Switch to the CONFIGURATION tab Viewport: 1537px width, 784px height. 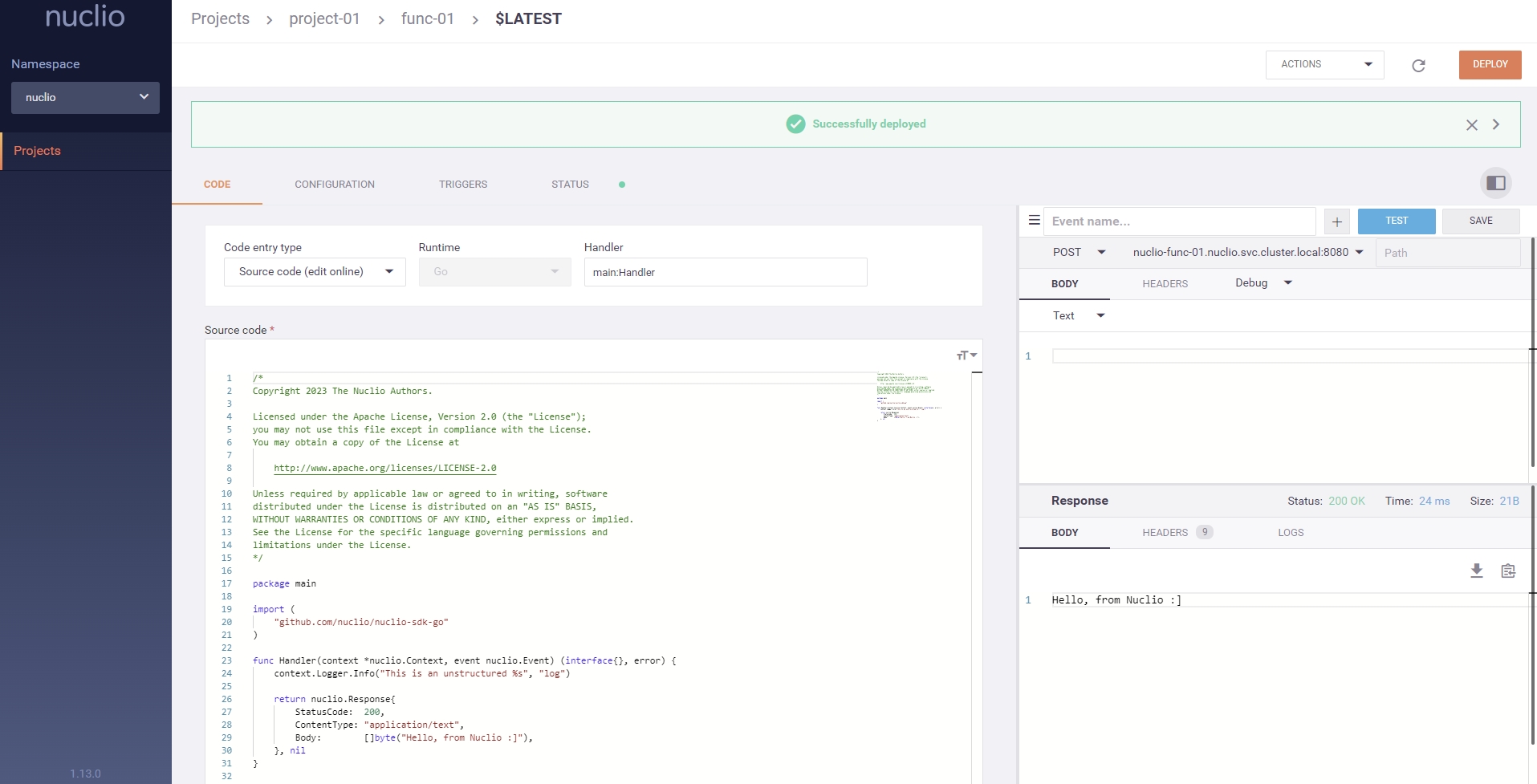point(335,185)
